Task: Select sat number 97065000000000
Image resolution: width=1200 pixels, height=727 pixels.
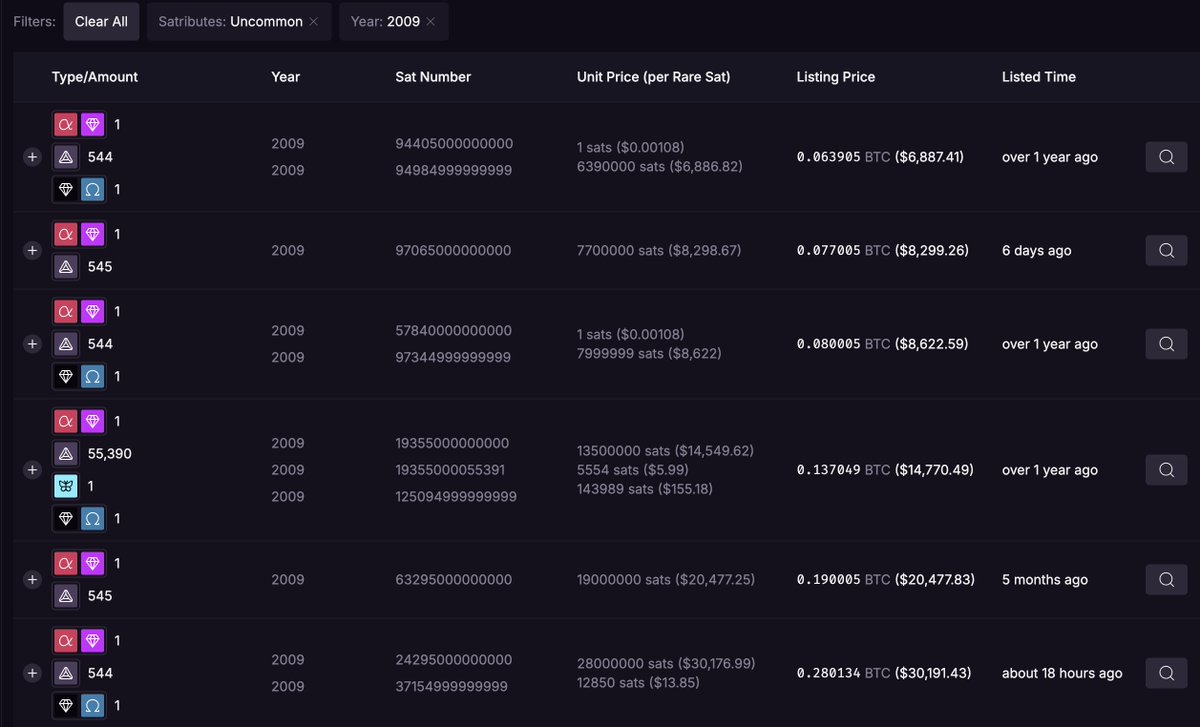Action: (454, 250)
